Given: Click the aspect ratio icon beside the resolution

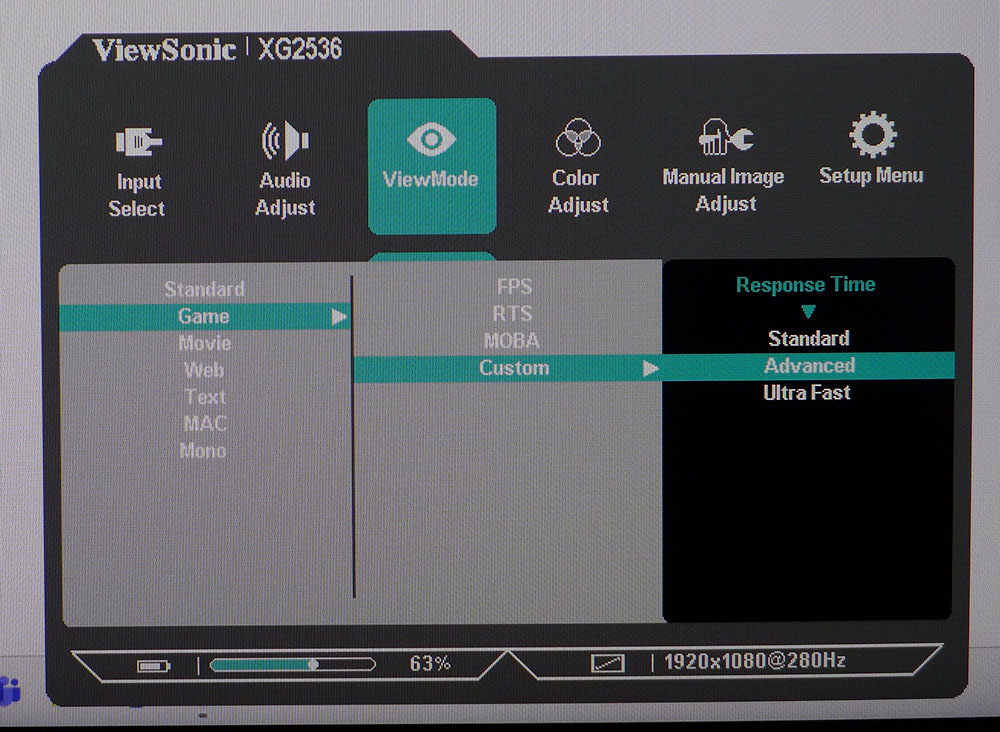Looking at the screenshot, I should pos(607,663).
